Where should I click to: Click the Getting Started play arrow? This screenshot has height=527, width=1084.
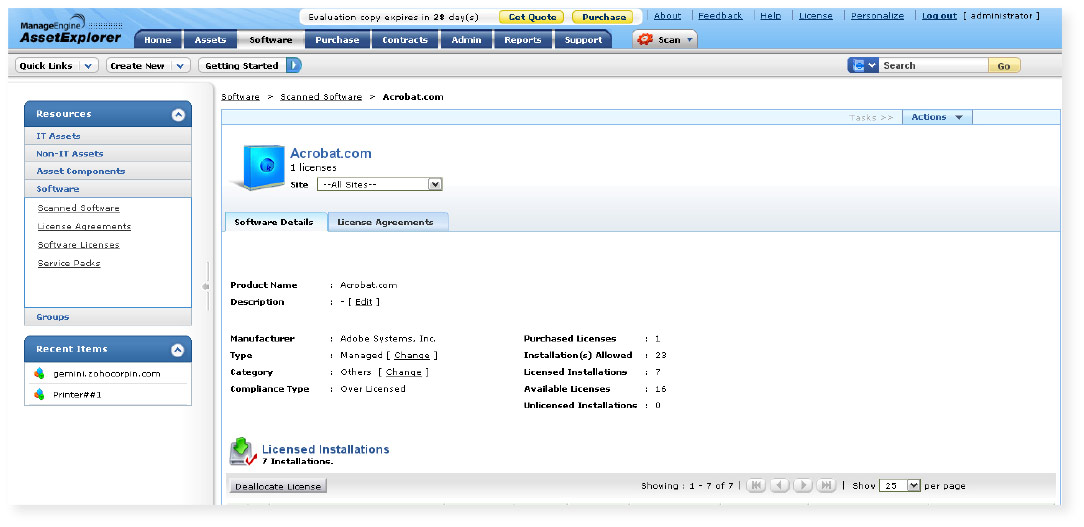(x=294, y=66)
